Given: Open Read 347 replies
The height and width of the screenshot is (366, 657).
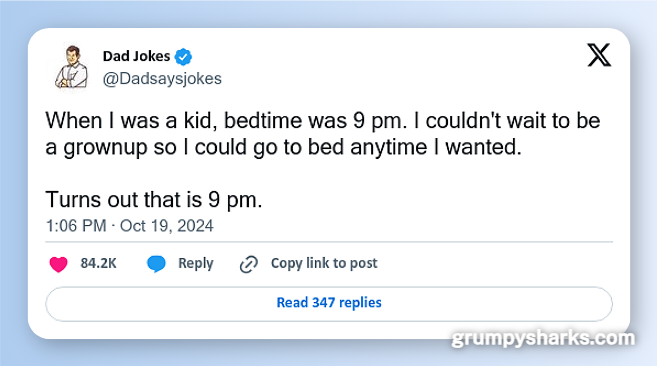Looking at the screenshot, I should coord(329,304).
